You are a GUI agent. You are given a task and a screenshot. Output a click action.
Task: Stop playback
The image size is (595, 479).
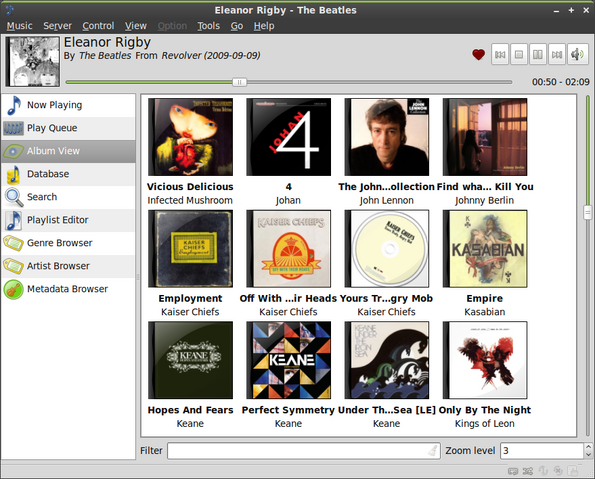click(519, 55)
